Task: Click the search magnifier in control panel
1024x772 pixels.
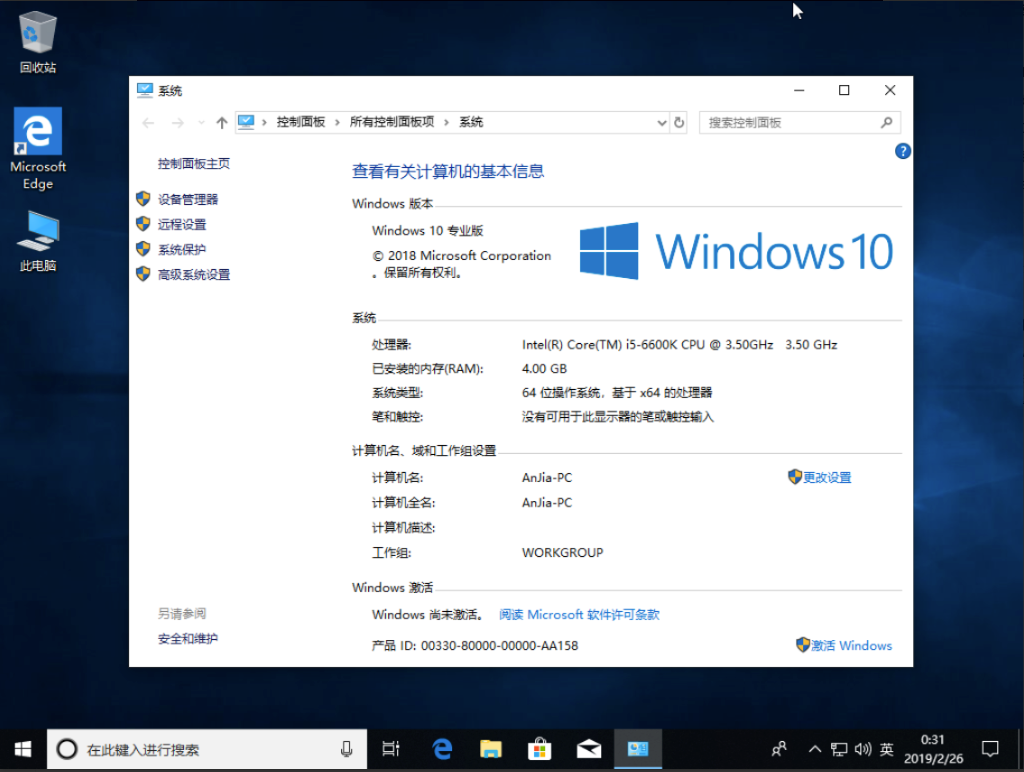Action: point(886,122)
